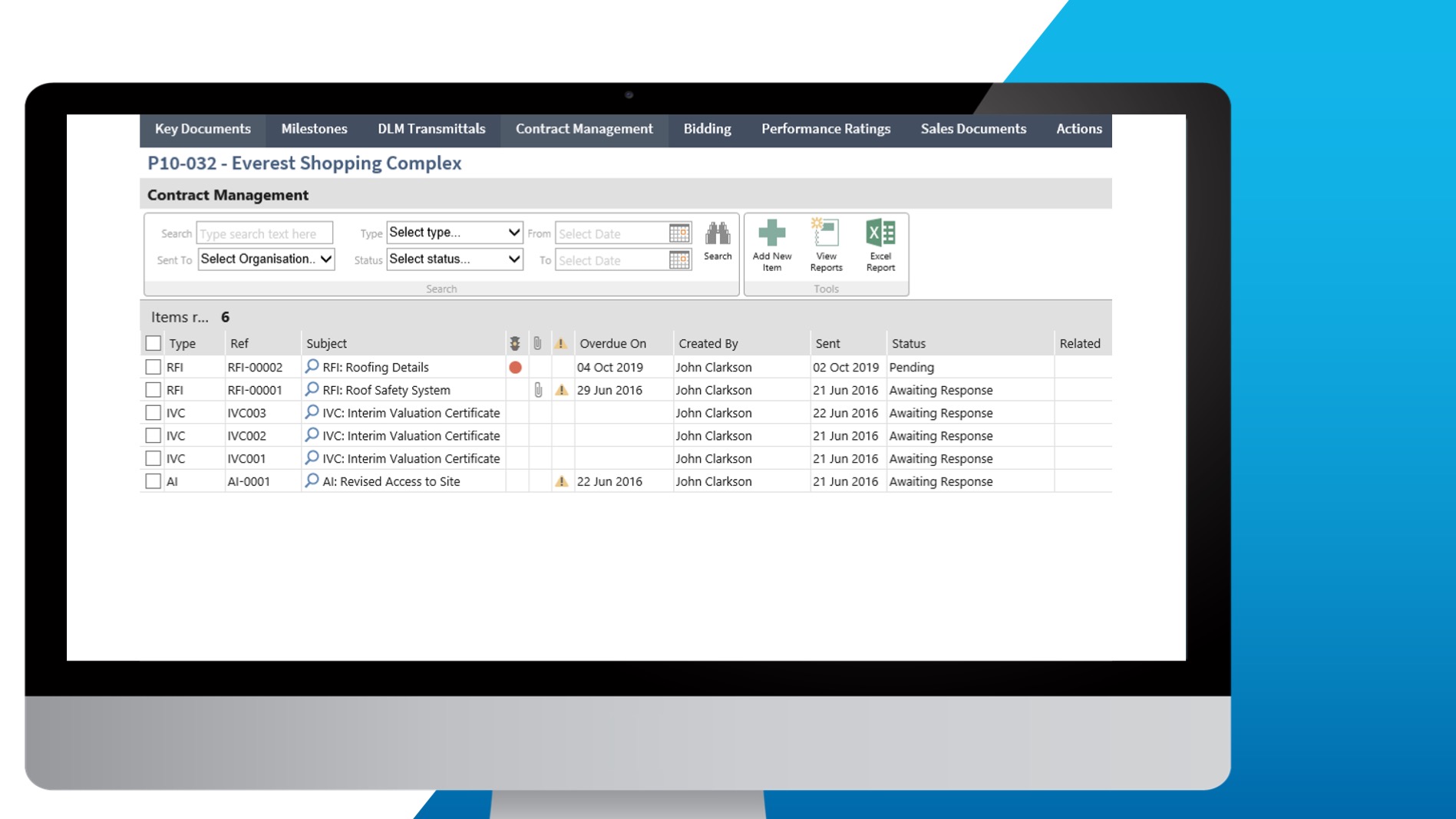
Task: Click magnifier icon beside AI: Revised Access to Site
Action: [312, 481]
